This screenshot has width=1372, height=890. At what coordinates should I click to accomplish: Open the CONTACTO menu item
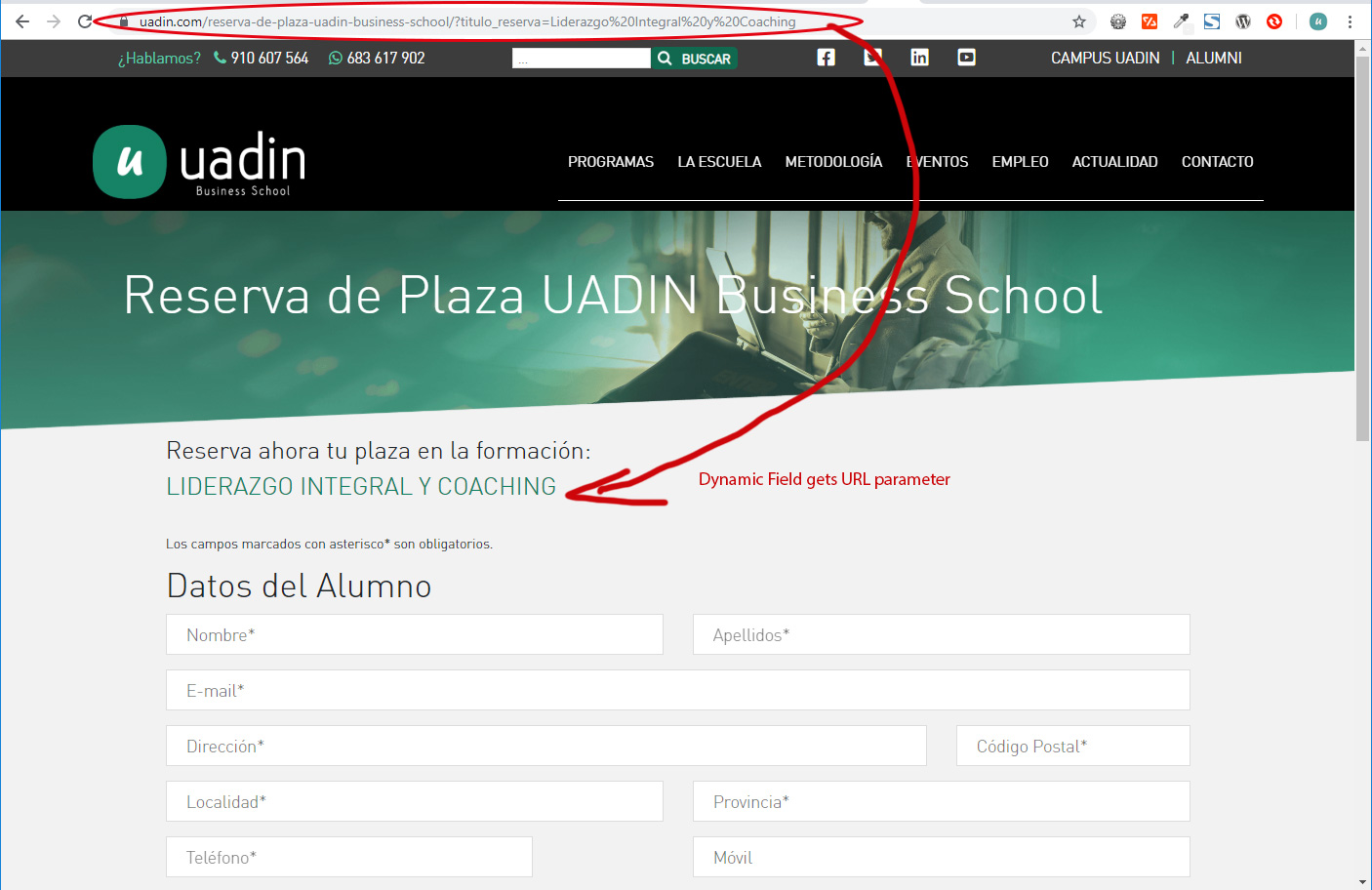tap(1218, 162)
